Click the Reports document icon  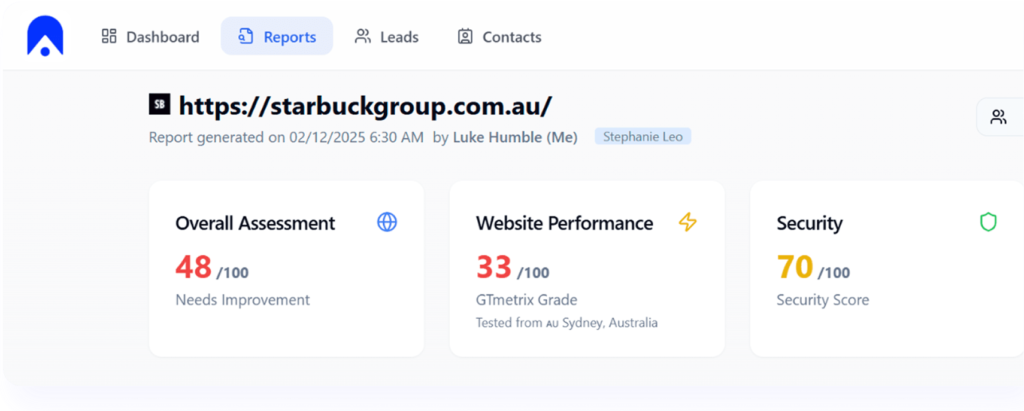(x=246, y=37)
